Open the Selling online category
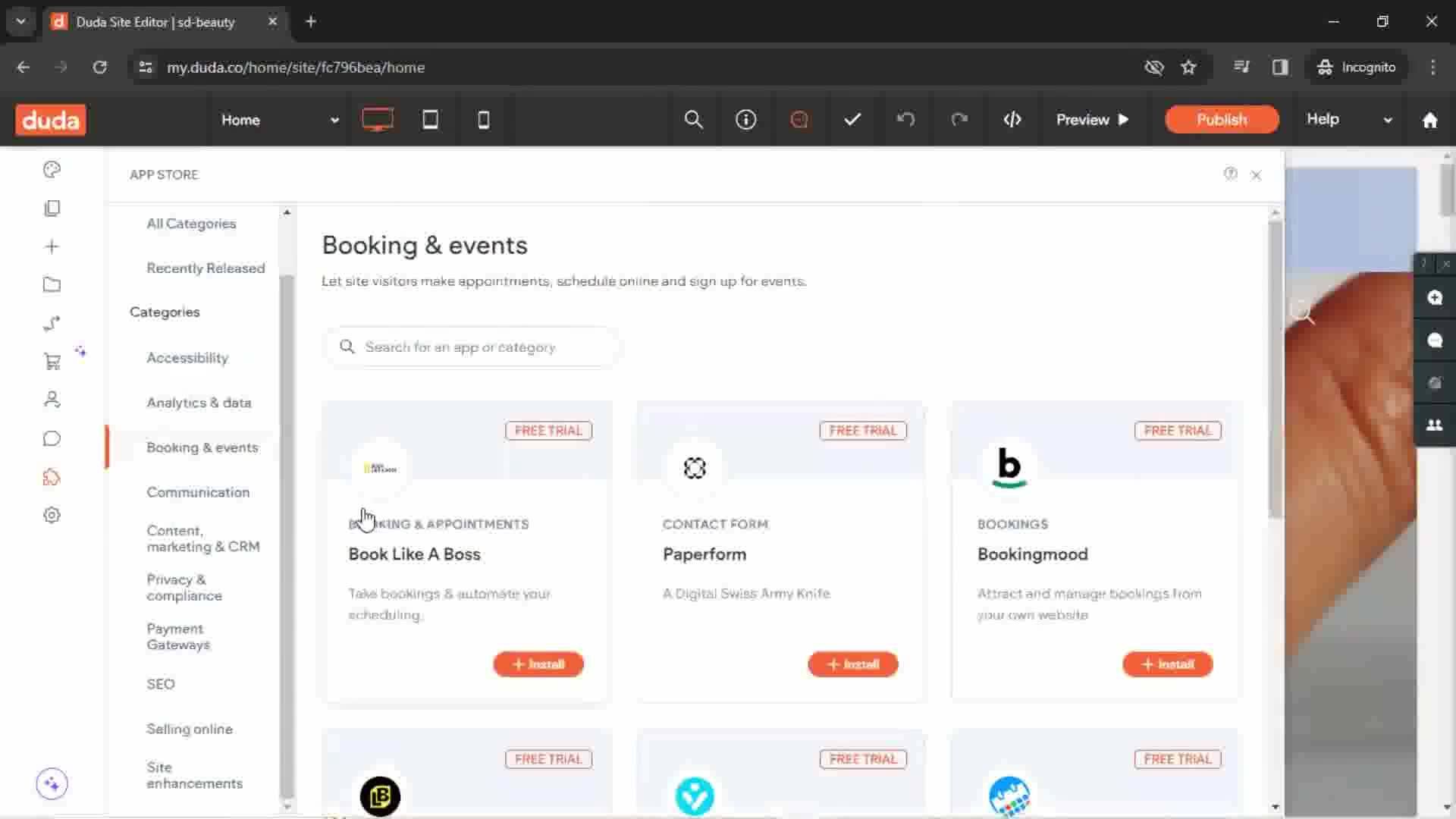Image resolution: width=1456 pixels, height=819 pixels. pos(190,729)
